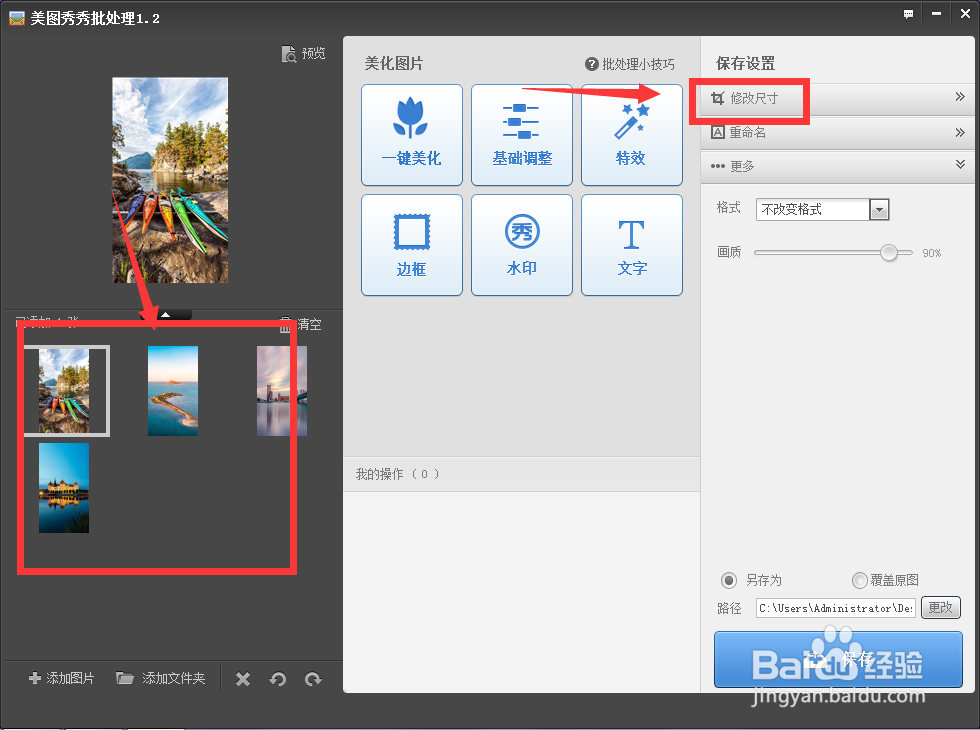Click 清空 to clear the image list

tap(301, 324)
